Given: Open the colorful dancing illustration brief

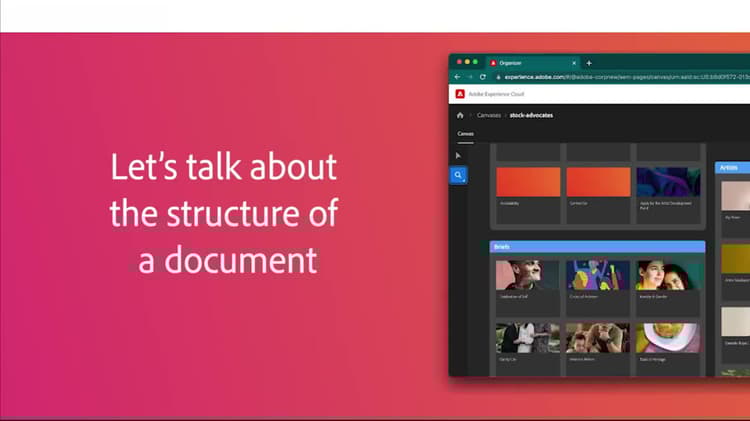Looking at the screenshot, I should pyautogui.click(x=598, y=275).
